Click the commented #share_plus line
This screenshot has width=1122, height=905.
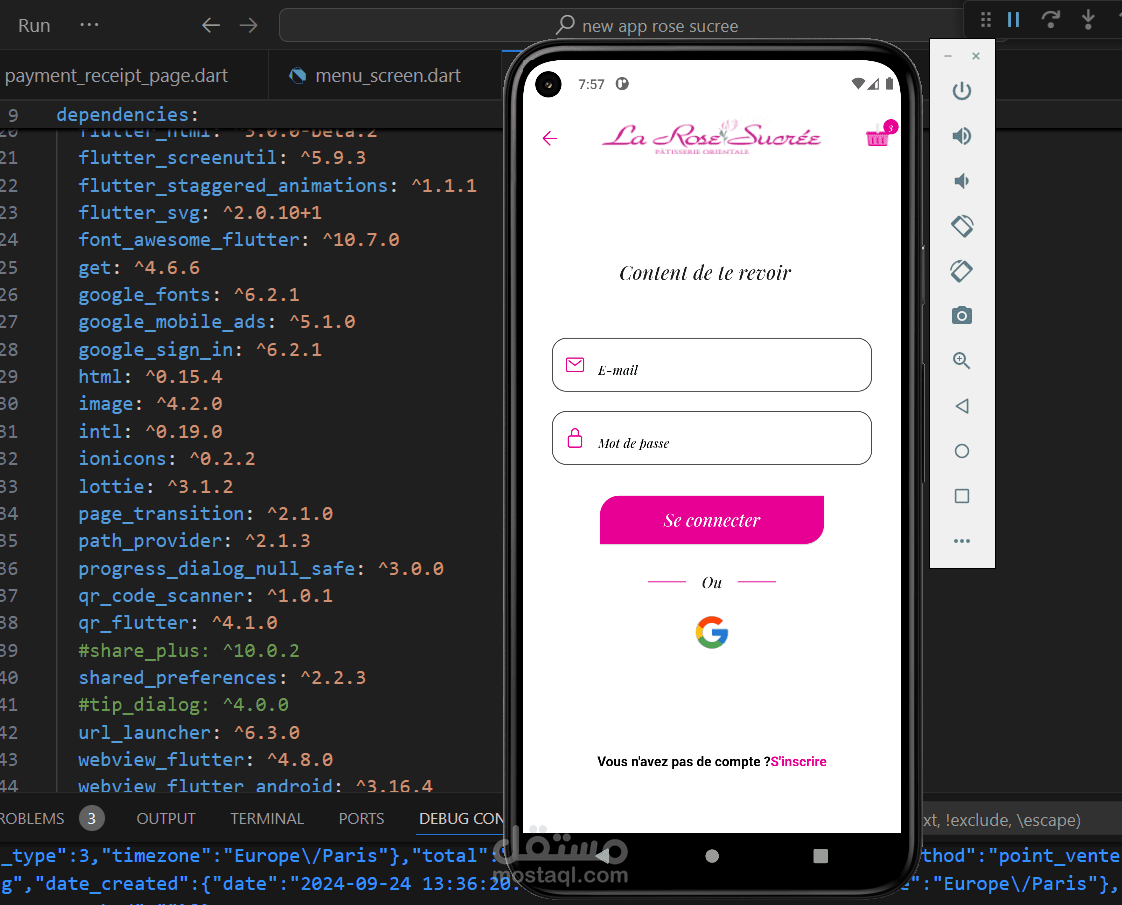(x=189, y=650)
